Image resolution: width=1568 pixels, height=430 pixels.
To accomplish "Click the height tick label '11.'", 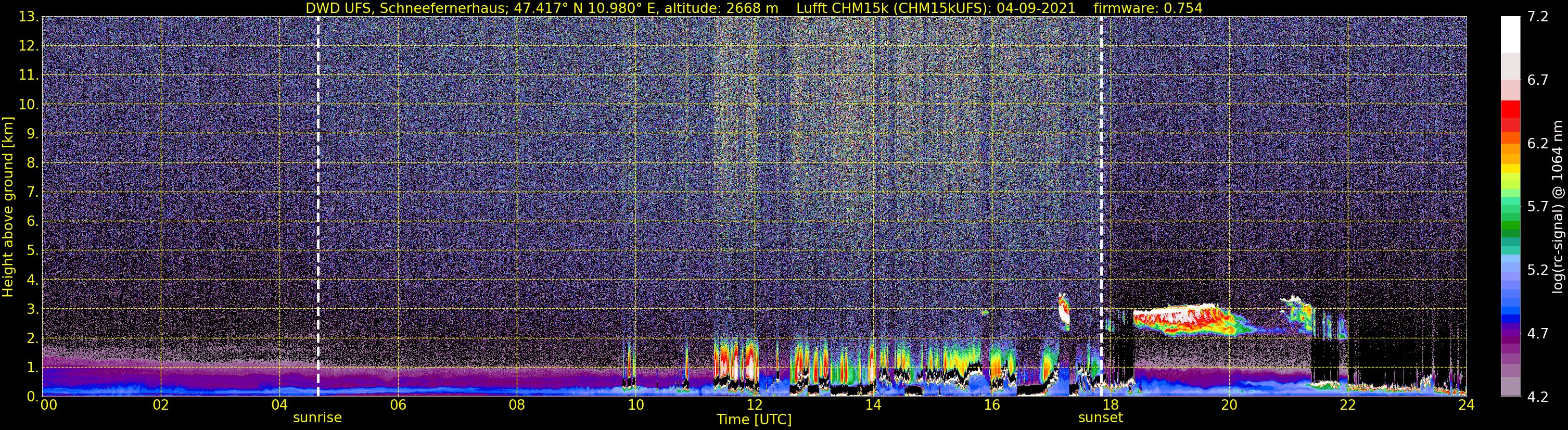I will point(29,75).
